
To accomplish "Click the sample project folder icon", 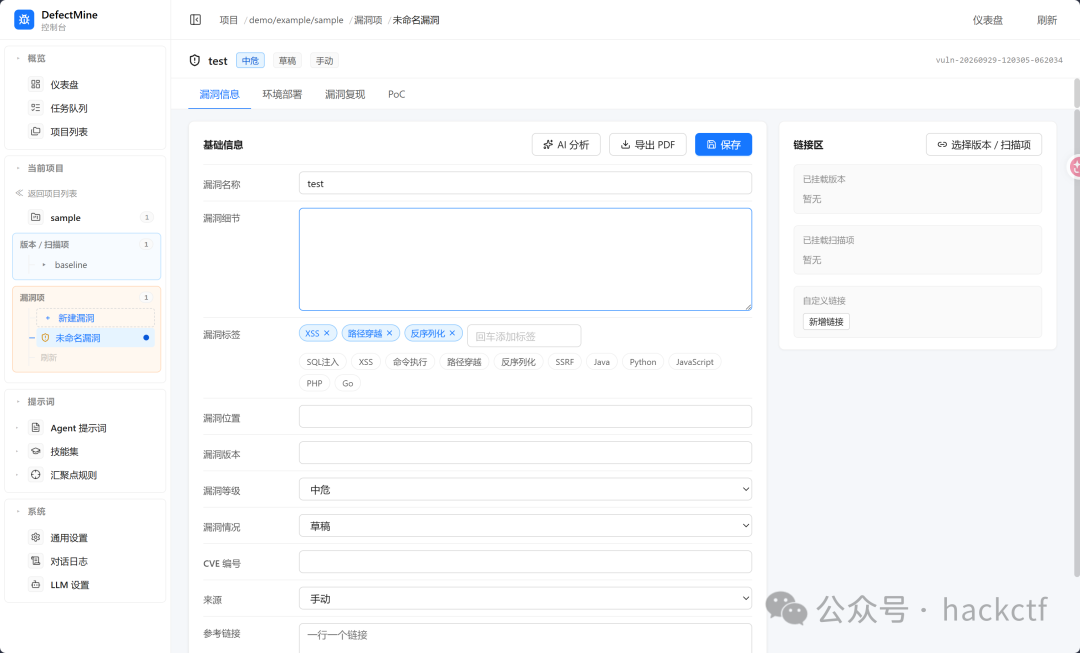I will (x=36, y=217).
